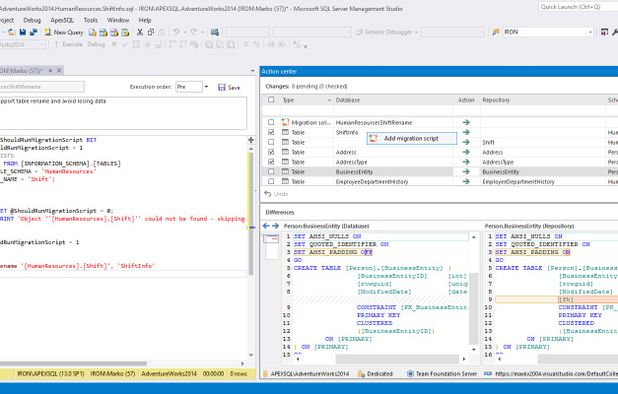Click the action arrow for BusinessEntity row
The height and width of the screenshot is (394, 618).
click(x=466, y=172)
